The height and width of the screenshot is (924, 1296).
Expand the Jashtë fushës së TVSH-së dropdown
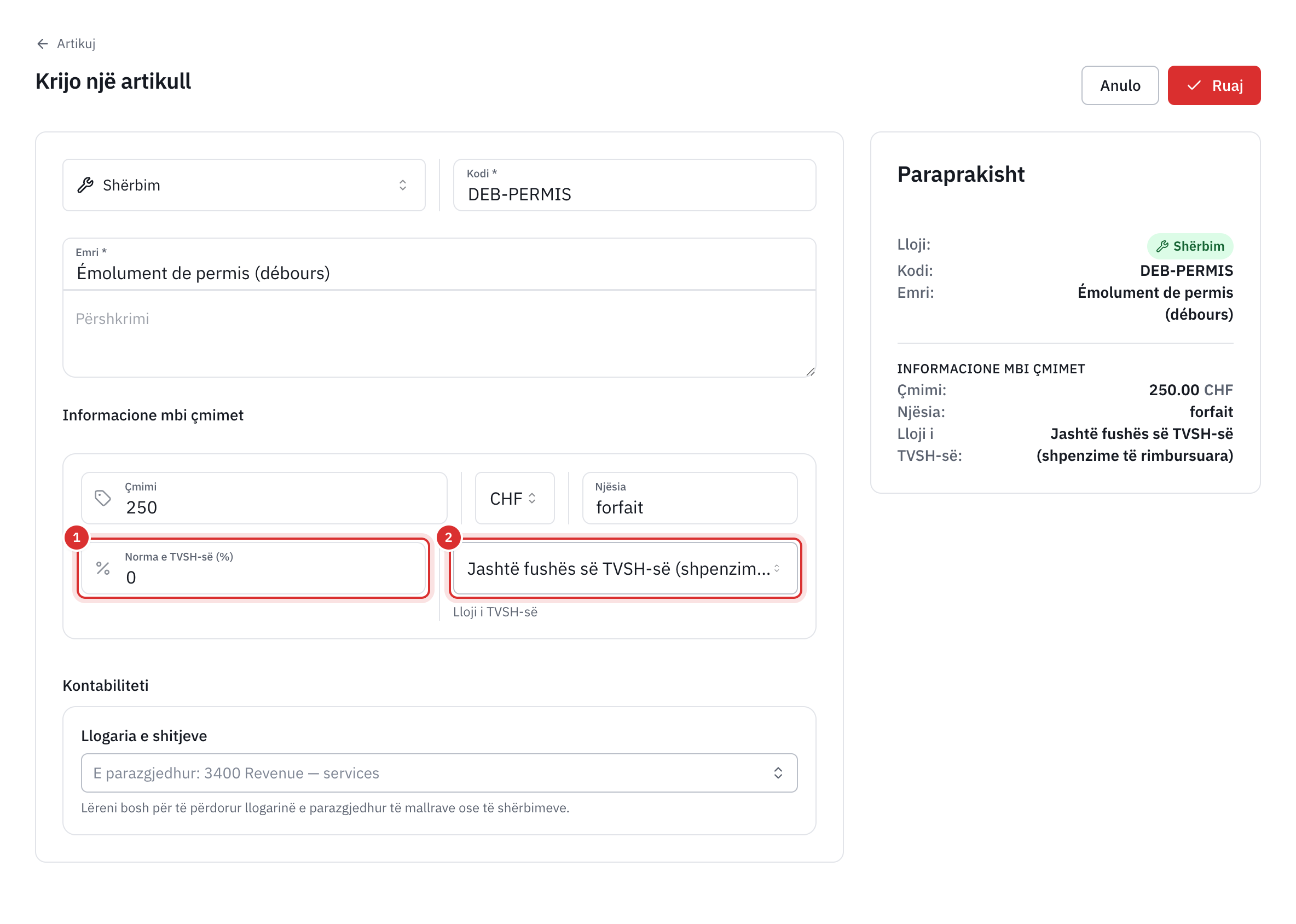coord(625,568)
